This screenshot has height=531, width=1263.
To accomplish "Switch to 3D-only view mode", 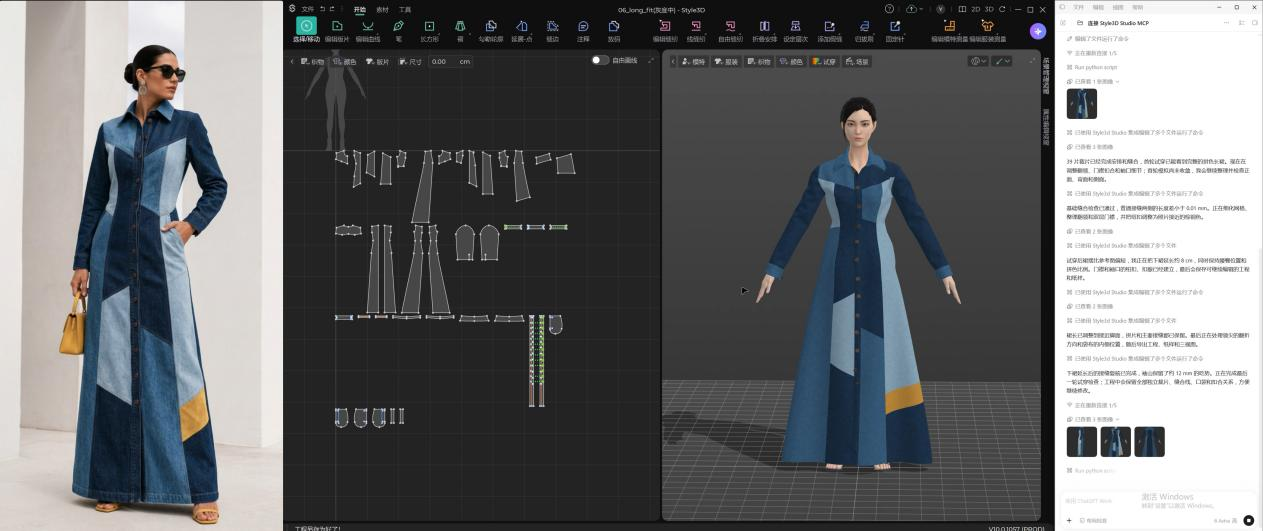I will click(989, 9).
